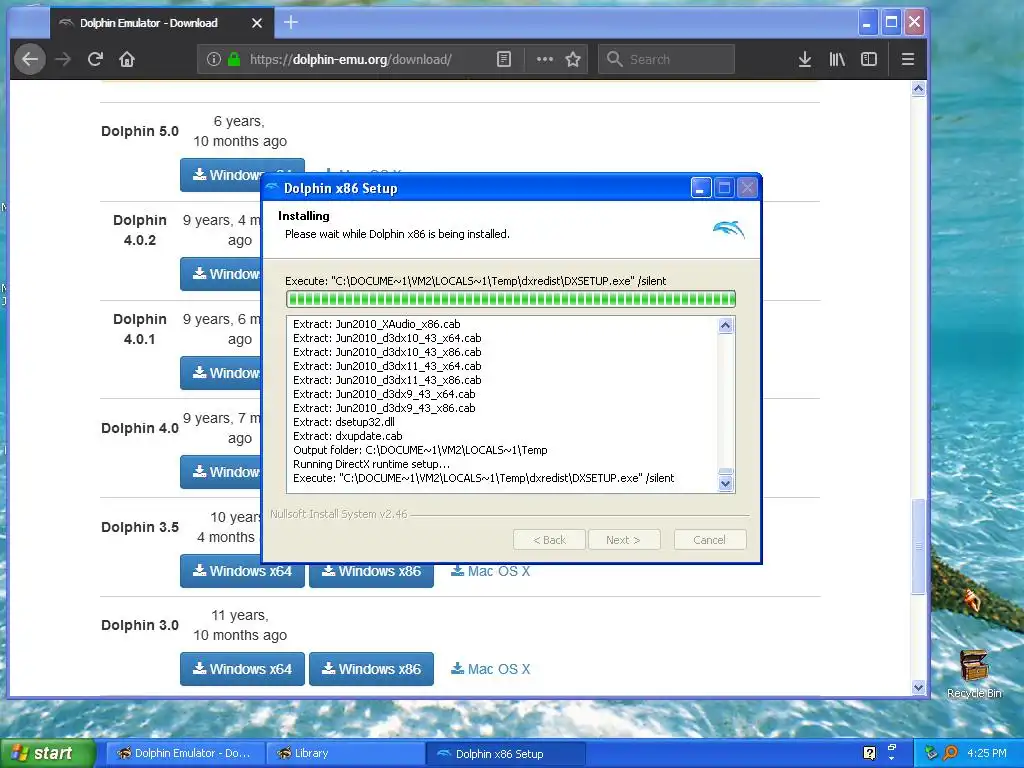Open Dolphin 3.5 Mac OS X link
Viewport: 1024px width, 768px height.
tap(490, 571)
